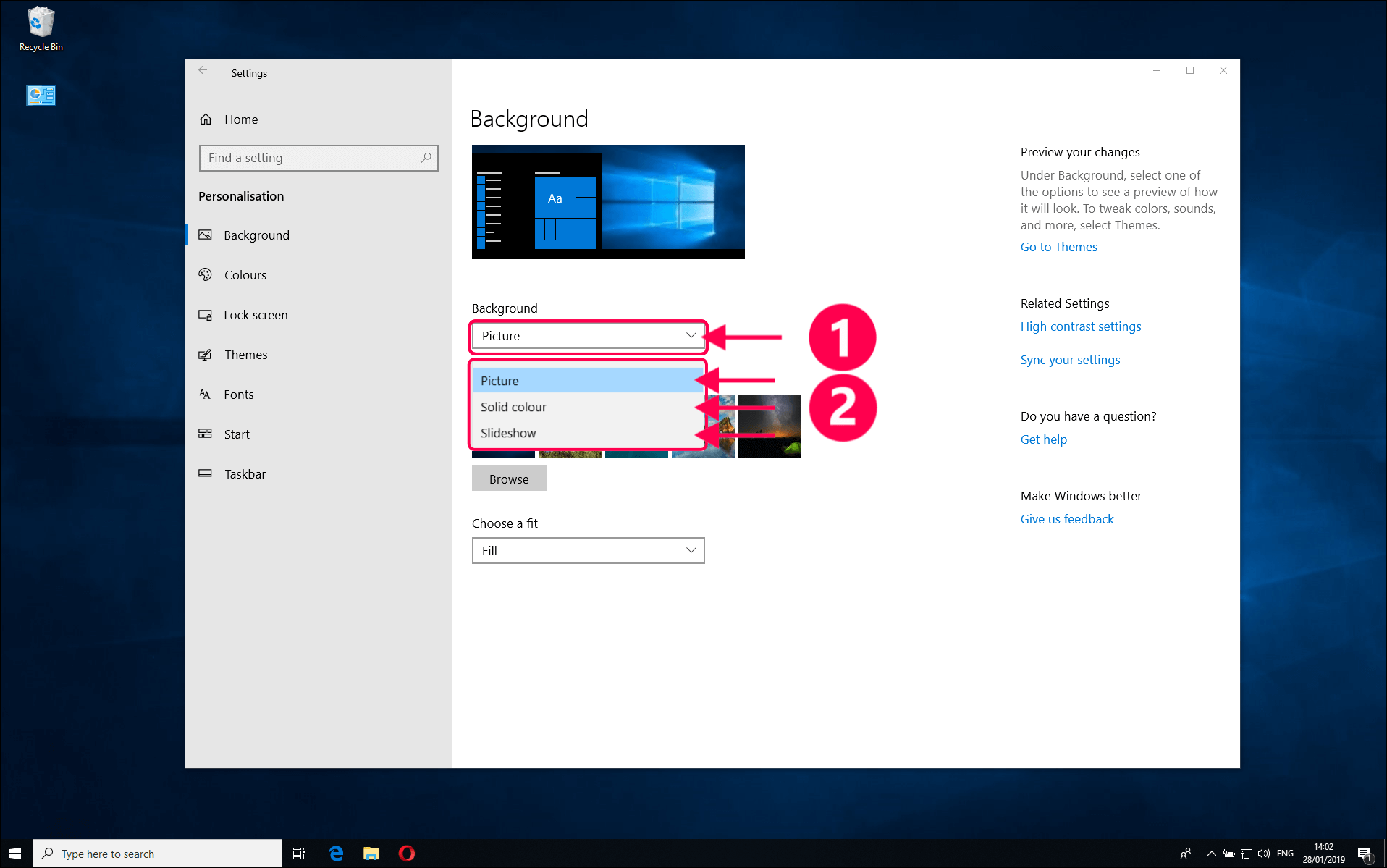The width and height of the screenshot is (1387, 868).
Task: Click the Browse button
Action: coord(509,479)
